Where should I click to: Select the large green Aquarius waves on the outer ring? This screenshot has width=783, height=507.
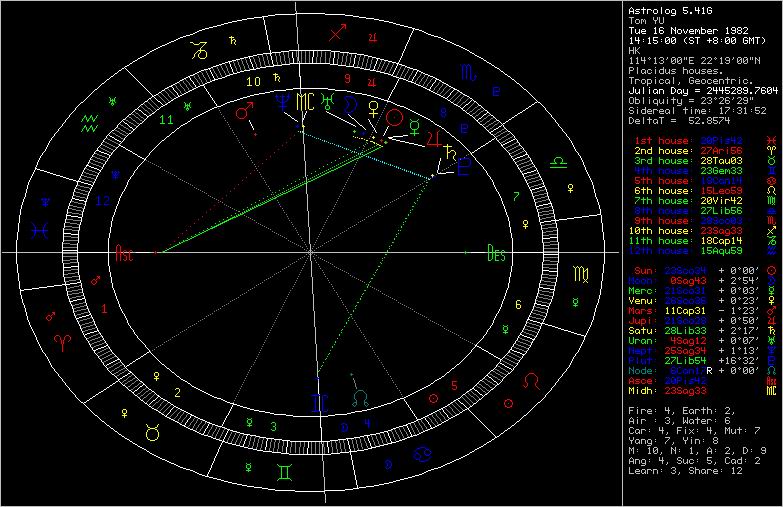tap(90, 124)
